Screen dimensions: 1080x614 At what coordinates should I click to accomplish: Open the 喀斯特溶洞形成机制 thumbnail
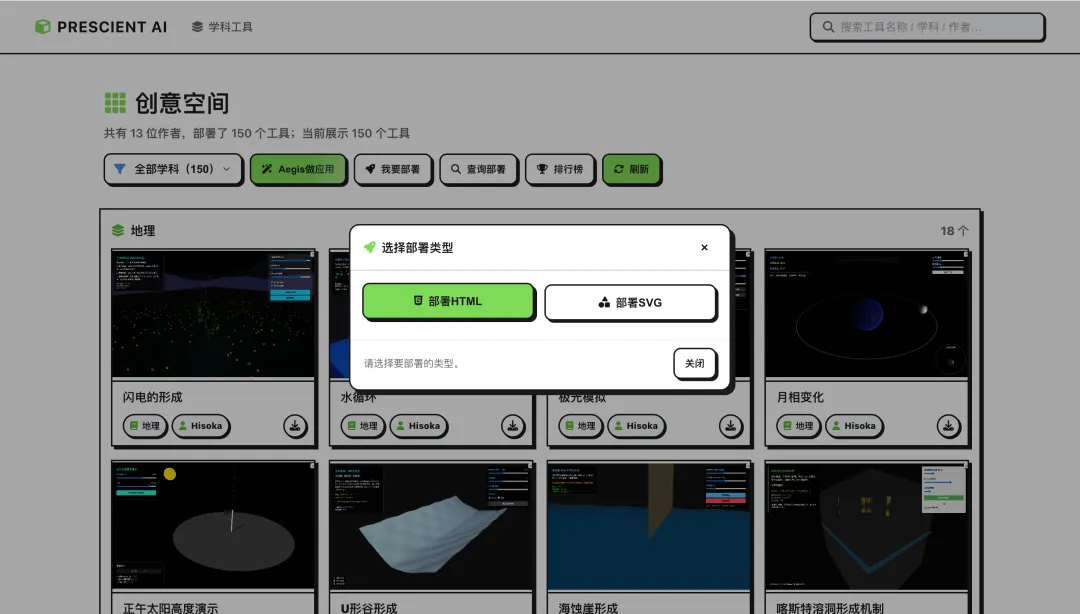coord(867,526)
